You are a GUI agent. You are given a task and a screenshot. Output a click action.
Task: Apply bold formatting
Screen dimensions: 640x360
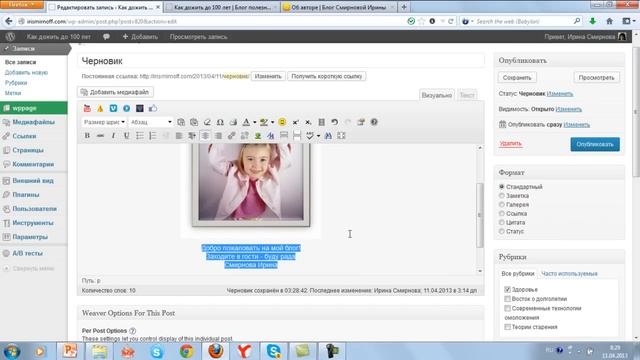pyautogui.click(x=87, y=136)
